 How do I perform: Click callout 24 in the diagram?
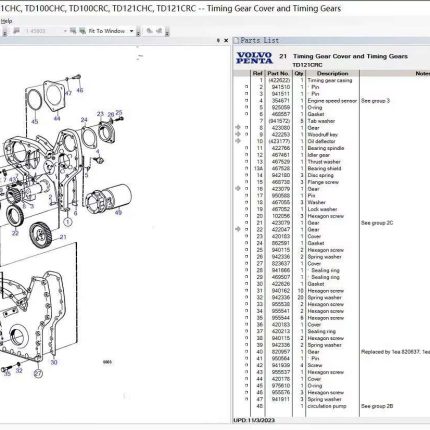84,120
